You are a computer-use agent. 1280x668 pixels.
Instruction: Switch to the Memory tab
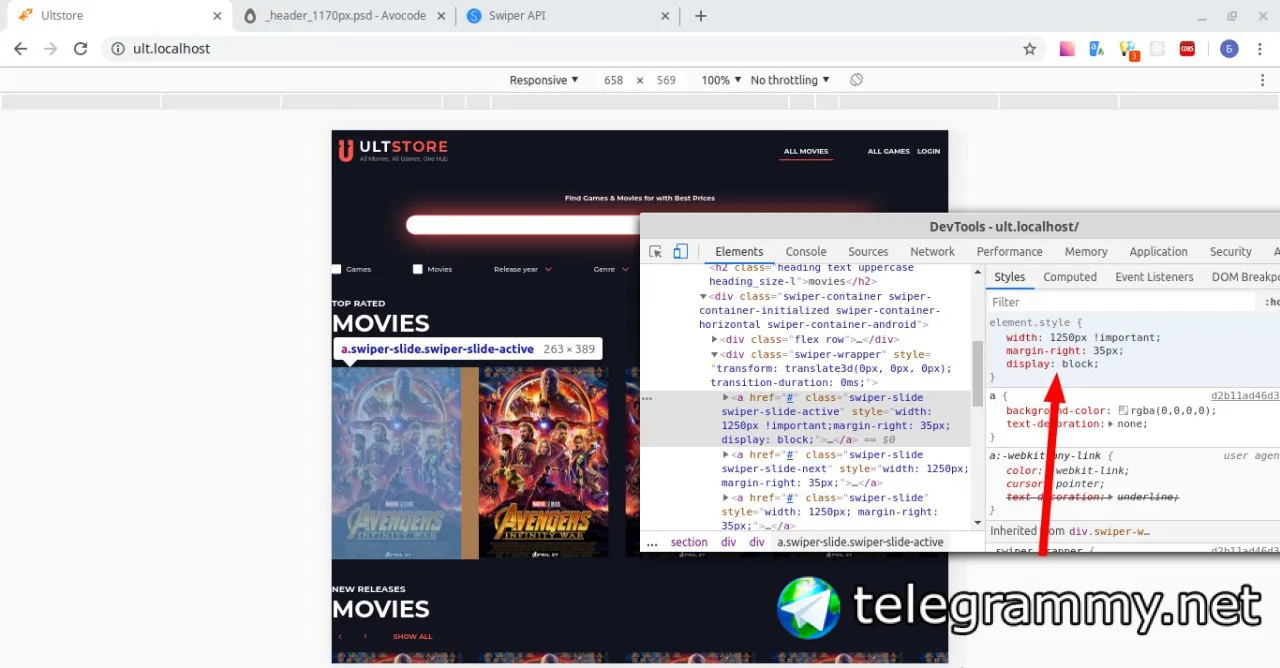1086,252
